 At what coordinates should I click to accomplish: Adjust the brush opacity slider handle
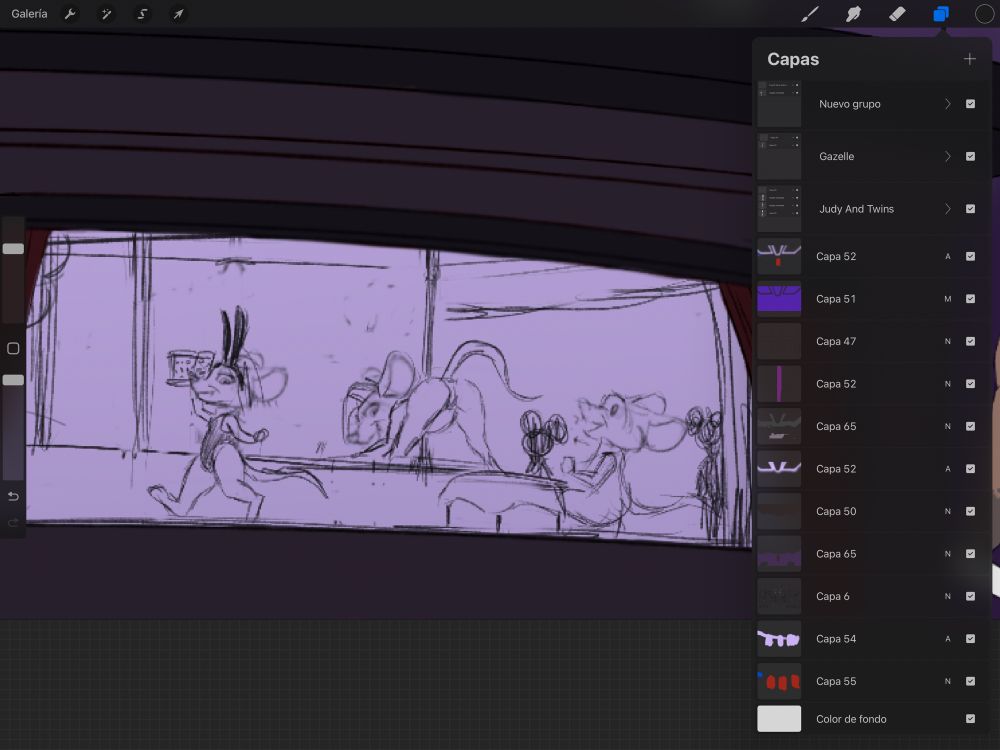(13, 380)
